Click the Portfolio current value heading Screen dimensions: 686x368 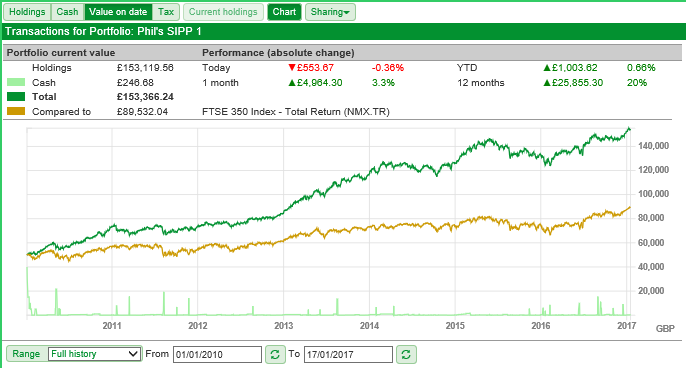tap(61, 53)
